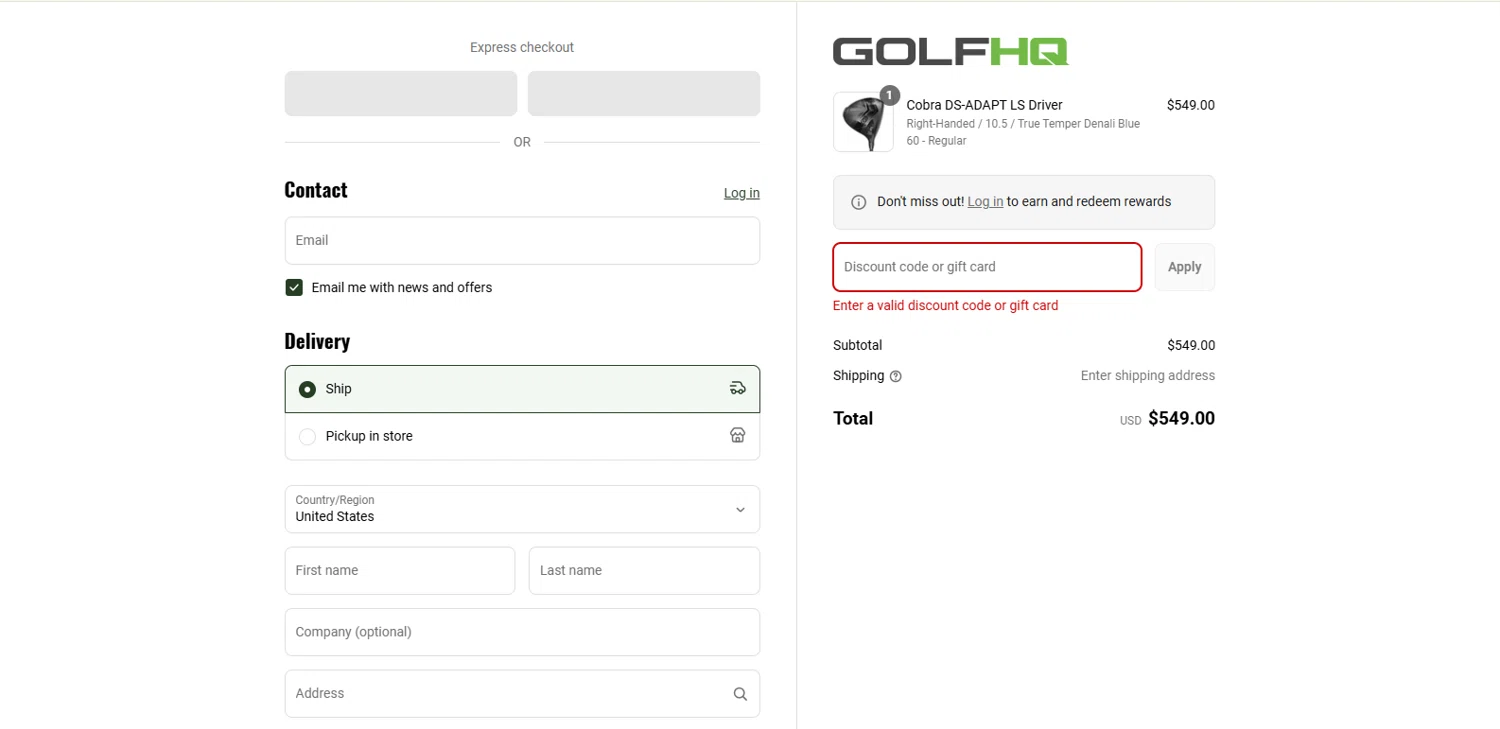This screenshot has width=1500, height=729.
Task: Click the Country/Region chevron arrow
Action: (740, 509)
